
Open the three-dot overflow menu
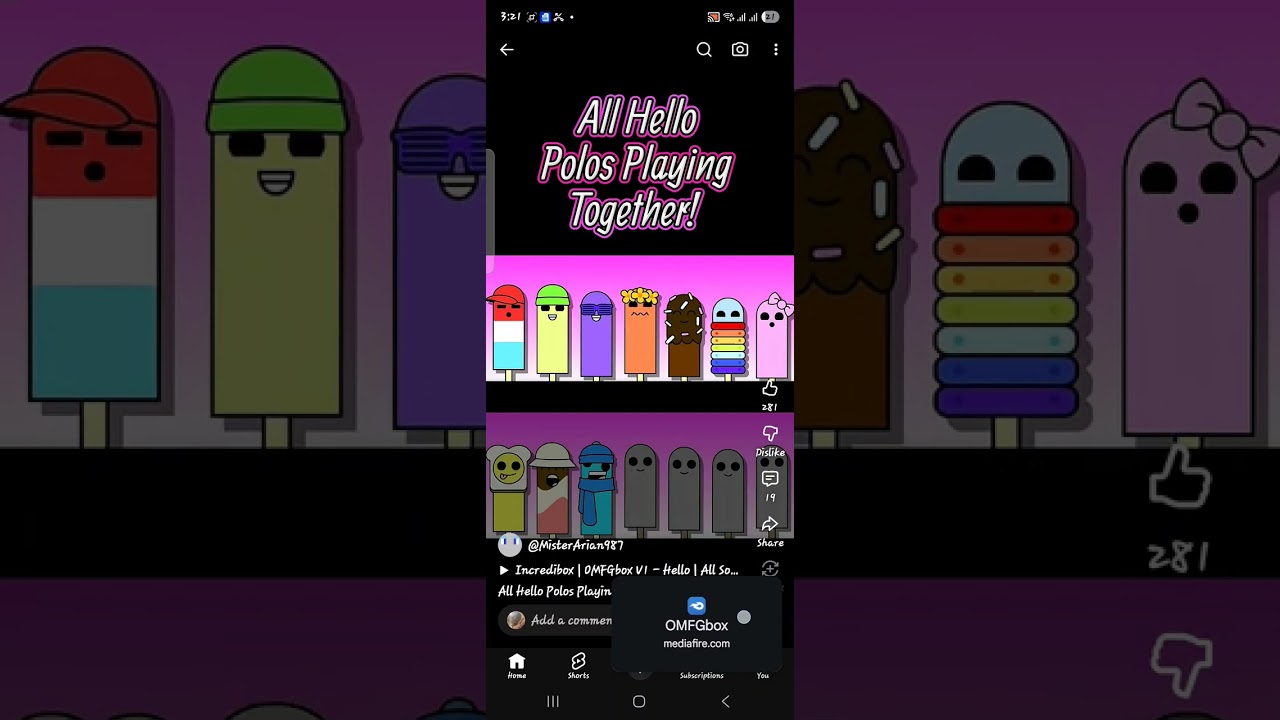pos(776,50)
